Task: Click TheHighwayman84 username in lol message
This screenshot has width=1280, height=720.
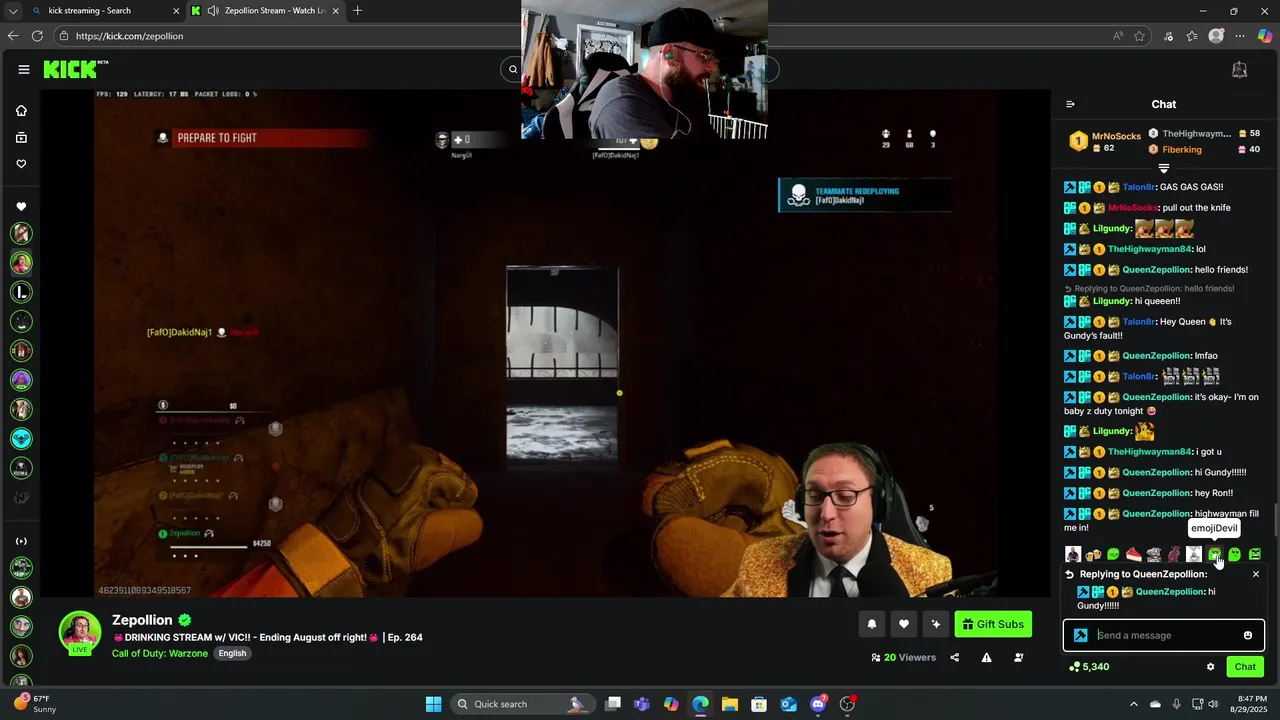Action: (1150, 249)
